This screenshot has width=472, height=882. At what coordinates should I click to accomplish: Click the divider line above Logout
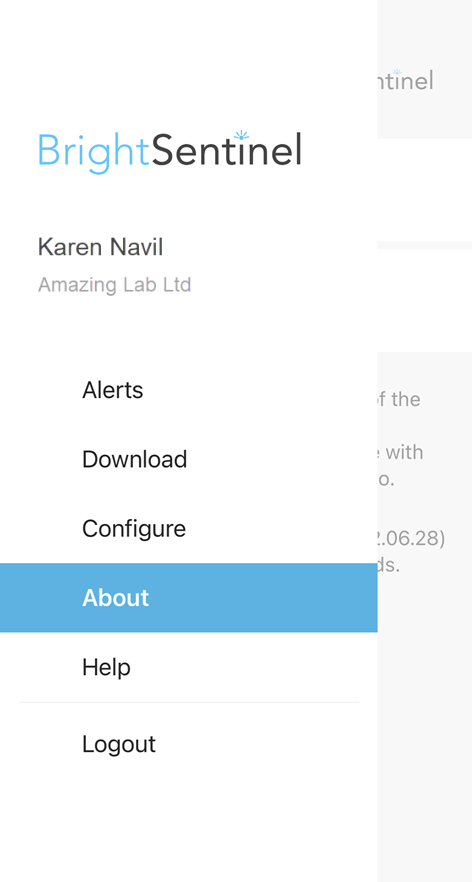[x=188, y=702]
